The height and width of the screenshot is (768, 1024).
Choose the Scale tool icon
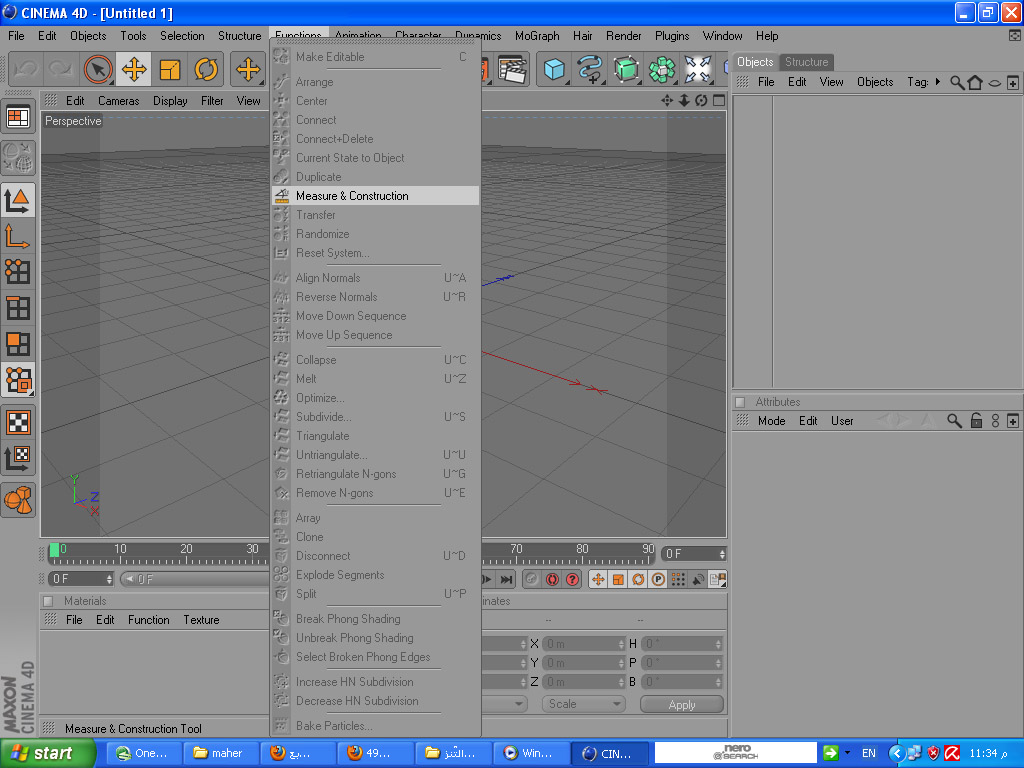coord(170,69)
